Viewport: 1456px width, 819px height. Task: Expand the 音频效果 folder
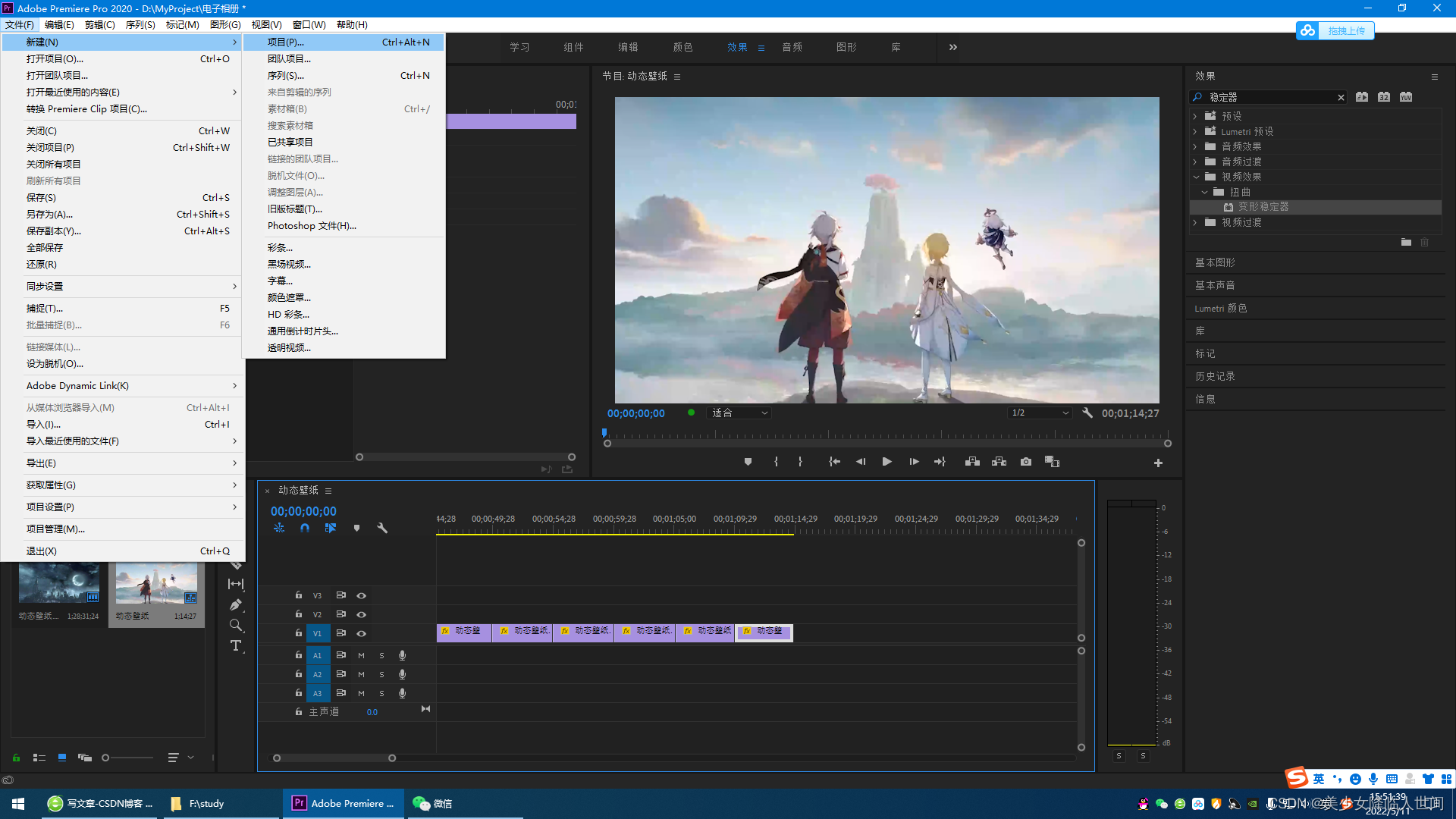click(1195, 147)
